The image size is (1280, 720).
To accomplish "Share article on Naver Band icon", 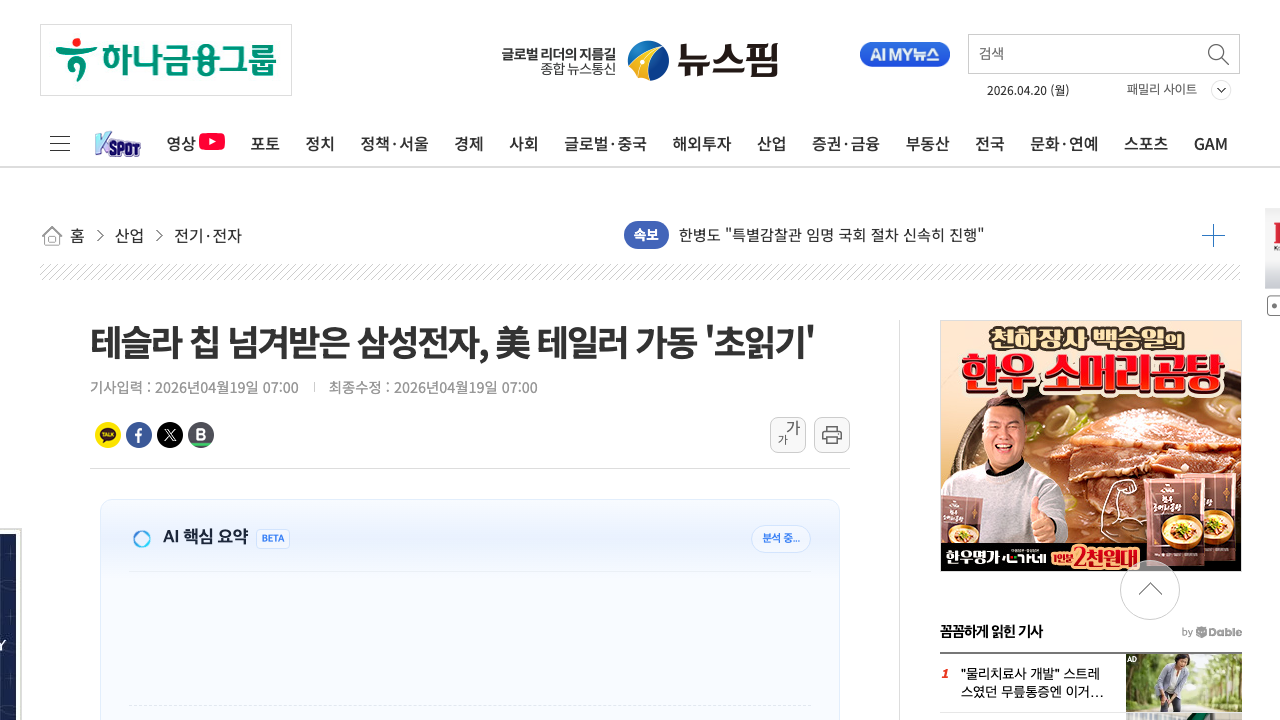I will [201, 435].
